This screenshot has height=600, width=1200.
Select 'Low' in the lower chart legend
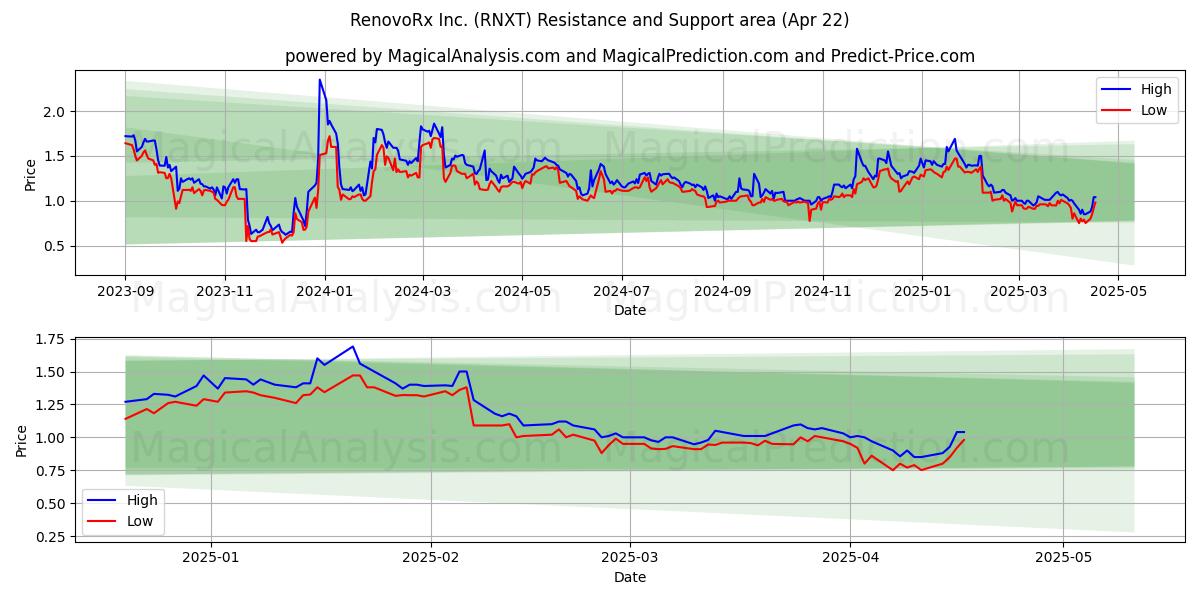(x=141, y=520)
